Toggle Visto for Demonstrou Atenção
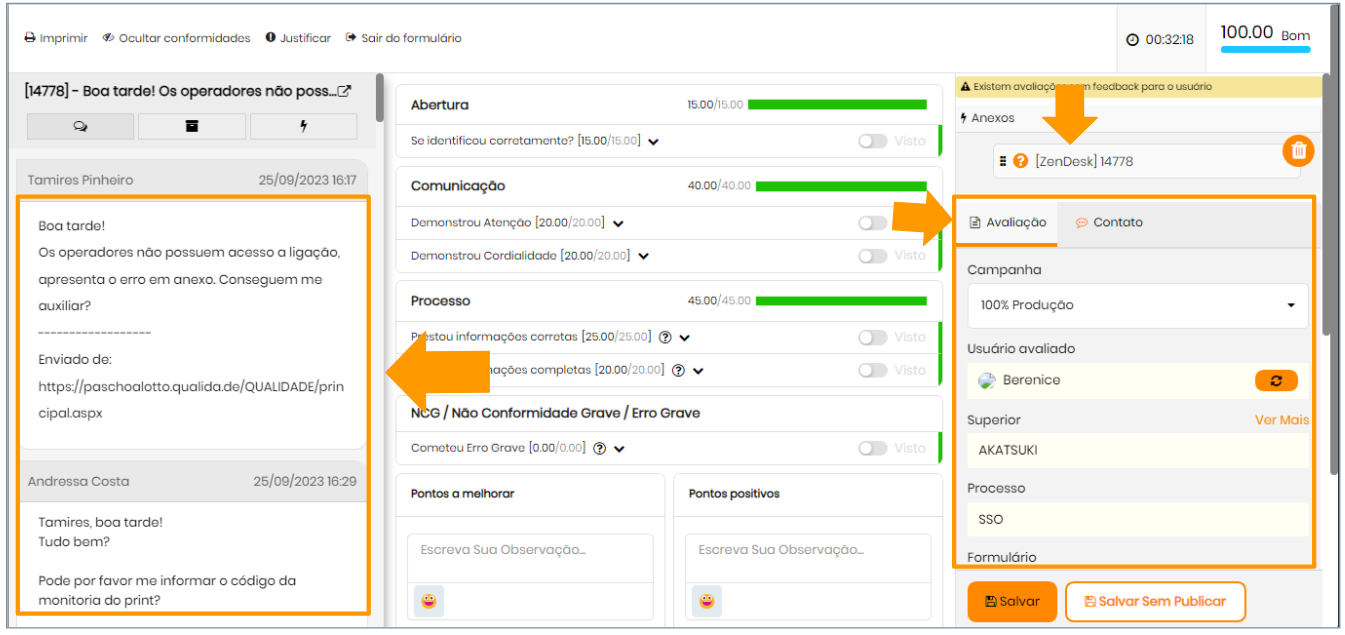This screenshot has width=1345, height=635. pos(872,223)
